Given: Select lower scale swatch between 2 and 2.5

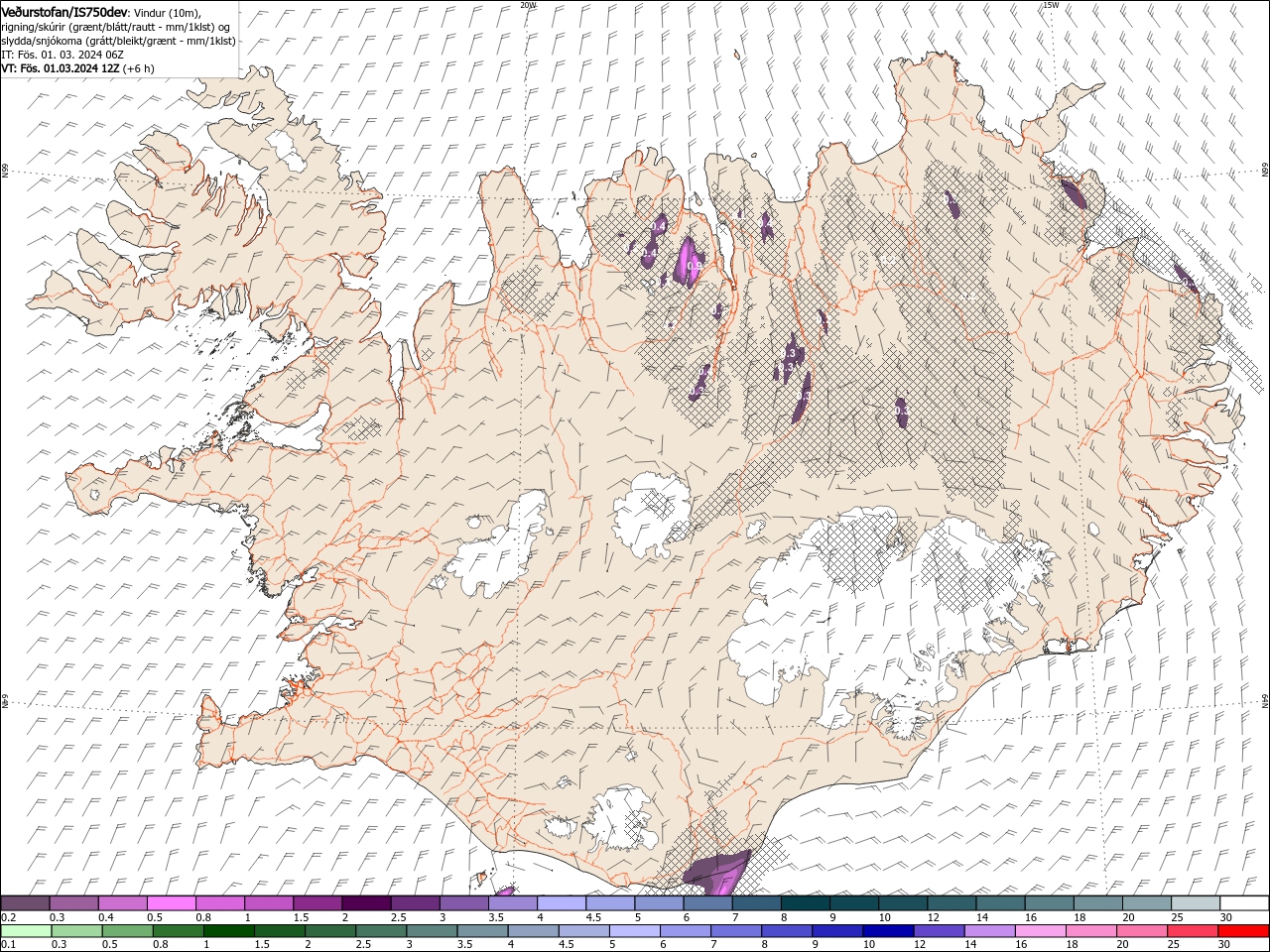Looking at the screenshot, I should pyautogui.click(x=329, y=931).
